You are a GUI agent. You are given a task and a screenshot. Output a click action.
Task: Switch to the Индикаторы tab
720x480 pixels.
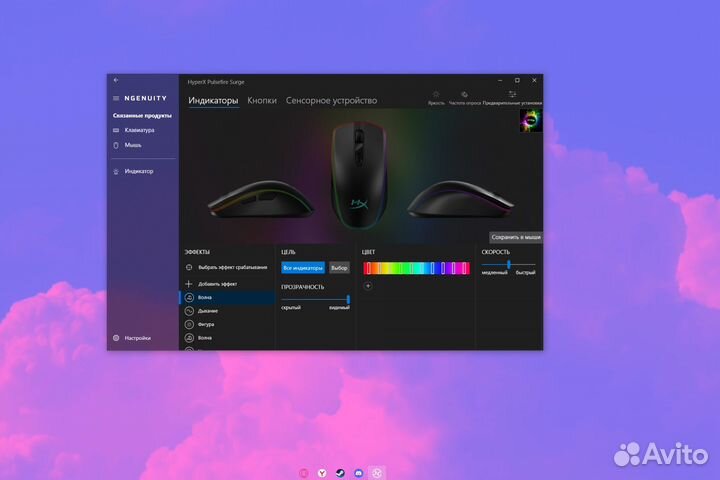[213, 101]
